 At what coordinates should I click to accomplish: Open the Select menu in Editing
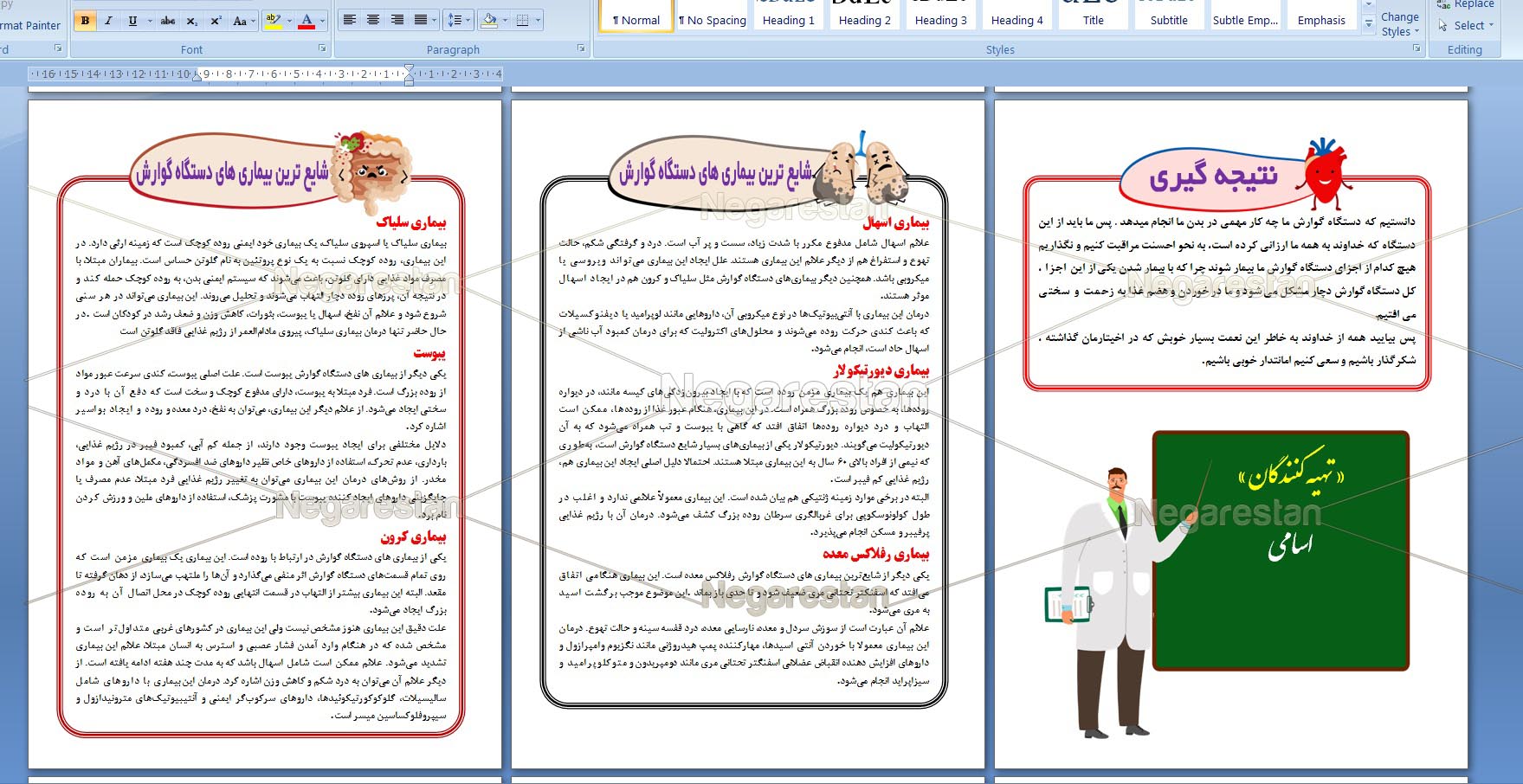coord(1468,26)
